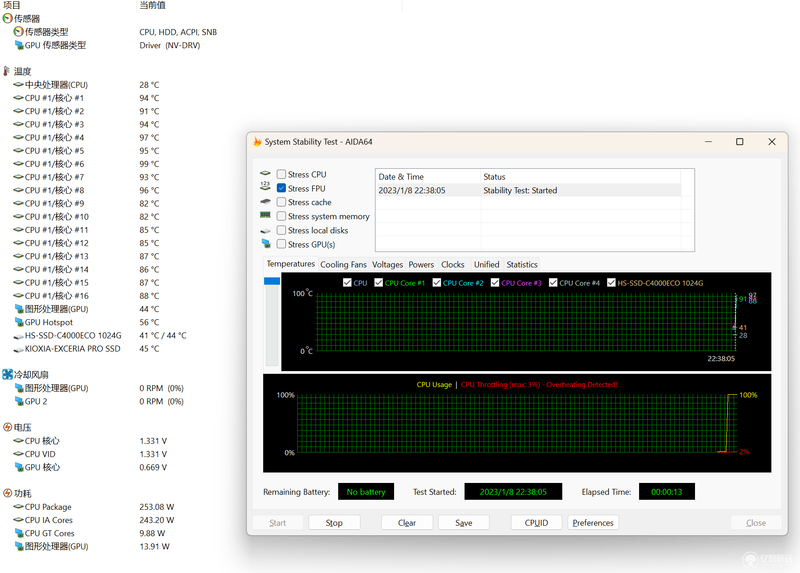
Task: Toggle the CPU Core #1 graph checkbox
Action: click(x=379, y=283)
